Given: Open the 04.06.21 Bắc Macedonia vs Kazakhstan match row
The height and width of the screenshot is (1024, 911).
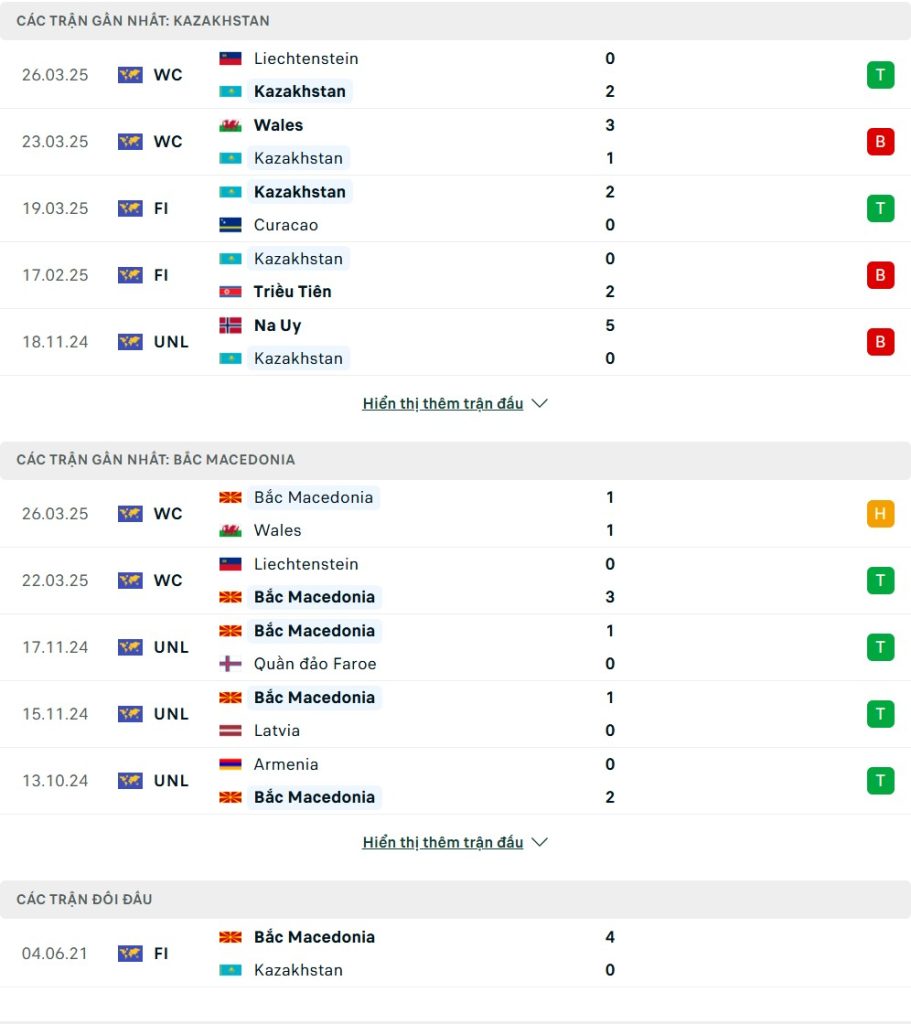Looking at the screenshot, I should coord(455,953).
